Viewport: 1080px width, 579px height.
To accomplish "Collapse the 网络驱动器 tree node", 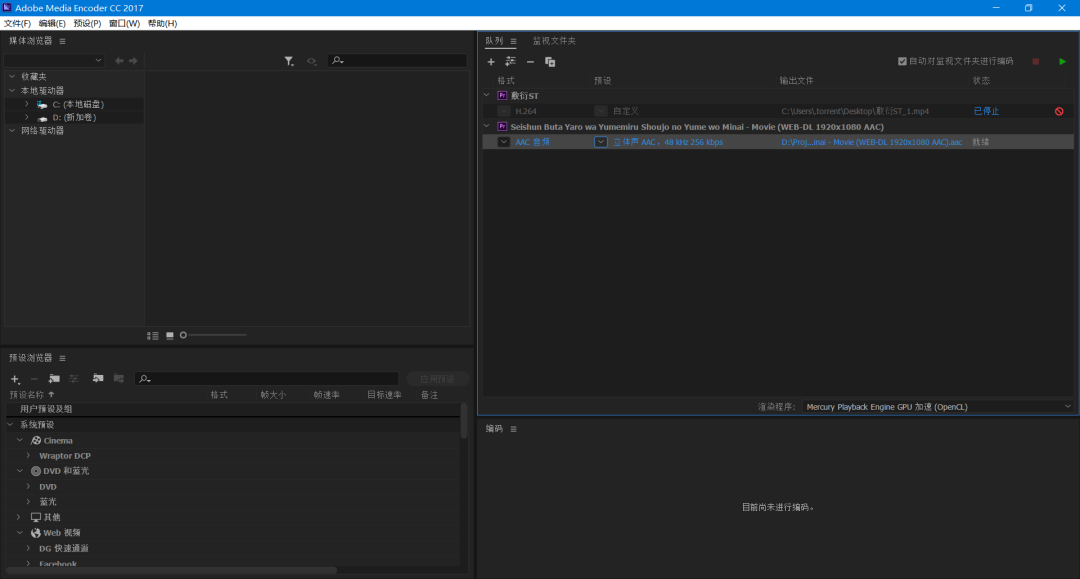I will [x=12, y=130].
